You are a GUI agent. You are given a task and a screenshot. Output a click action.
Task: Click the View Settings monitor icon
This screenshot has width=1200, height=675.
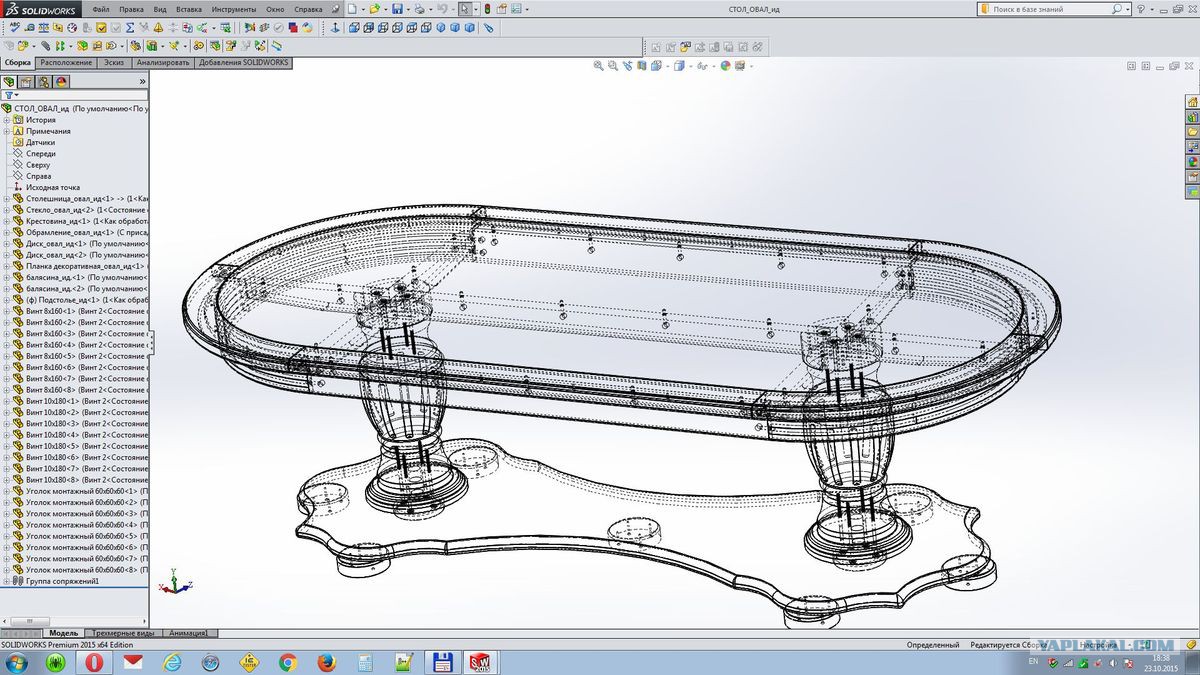[739, 66]
